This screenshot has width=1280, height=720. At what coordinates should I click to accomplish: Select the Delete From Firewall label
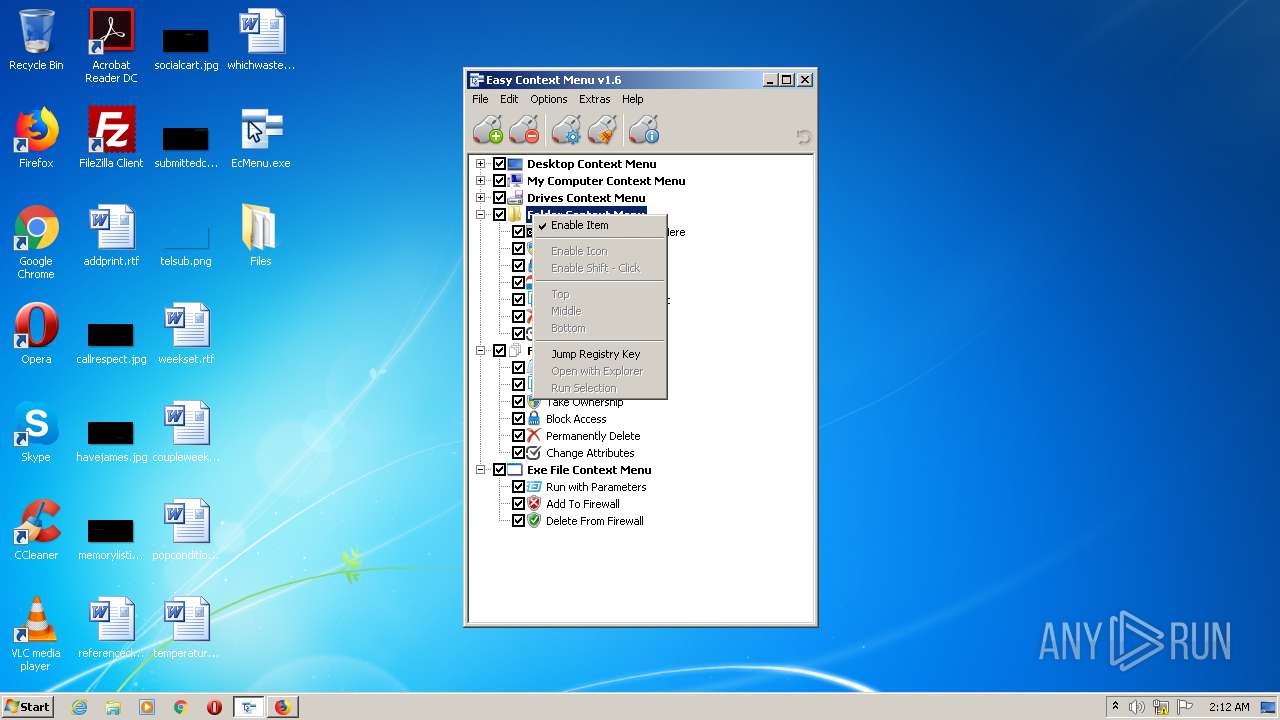(595, 521)
